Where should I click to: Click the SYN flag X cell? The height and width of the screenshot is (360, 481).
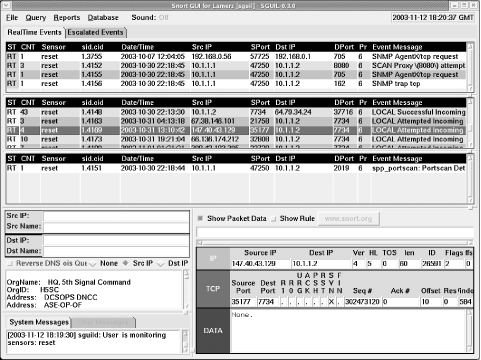[331, 302]
